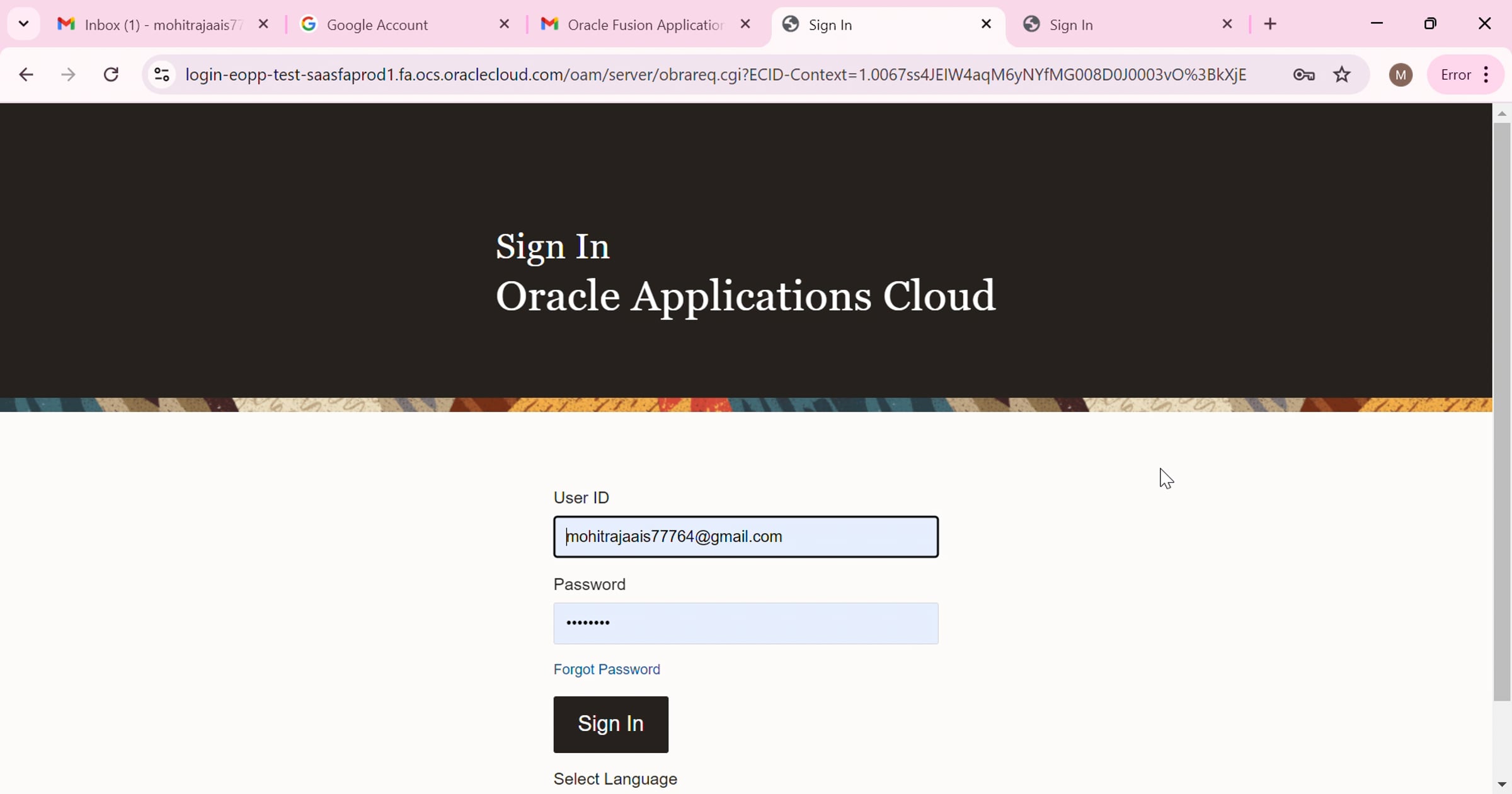The width and height of the screenshot is (1512, 794).
Task: Click the Sign In button
Action: coord(611,724)
